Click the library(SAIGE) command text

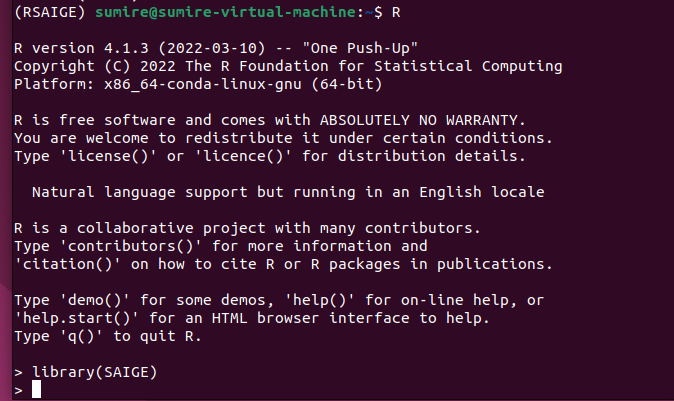click(94, 371)
